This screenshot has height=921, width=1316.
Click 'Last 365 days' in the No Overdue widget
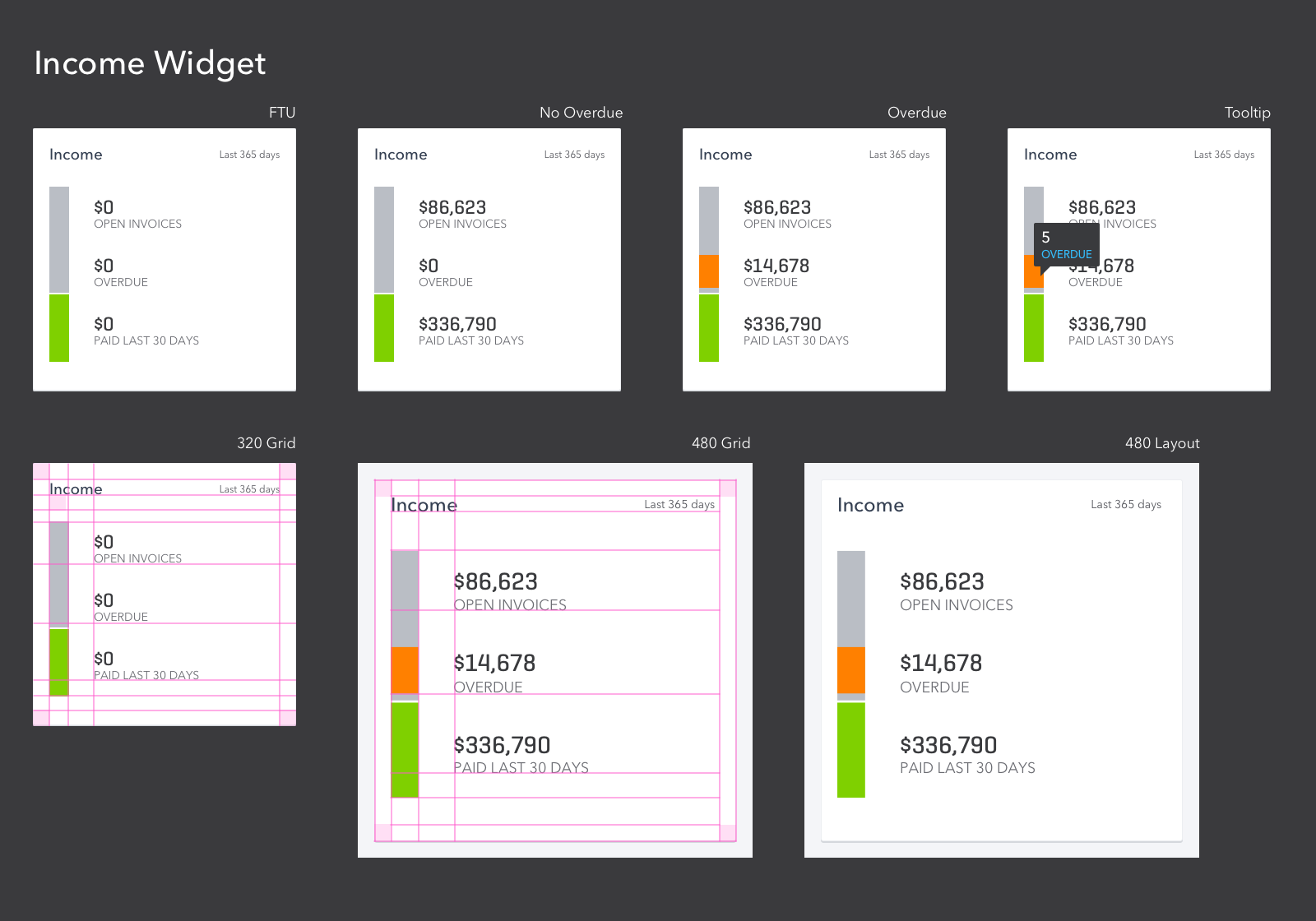574,155
